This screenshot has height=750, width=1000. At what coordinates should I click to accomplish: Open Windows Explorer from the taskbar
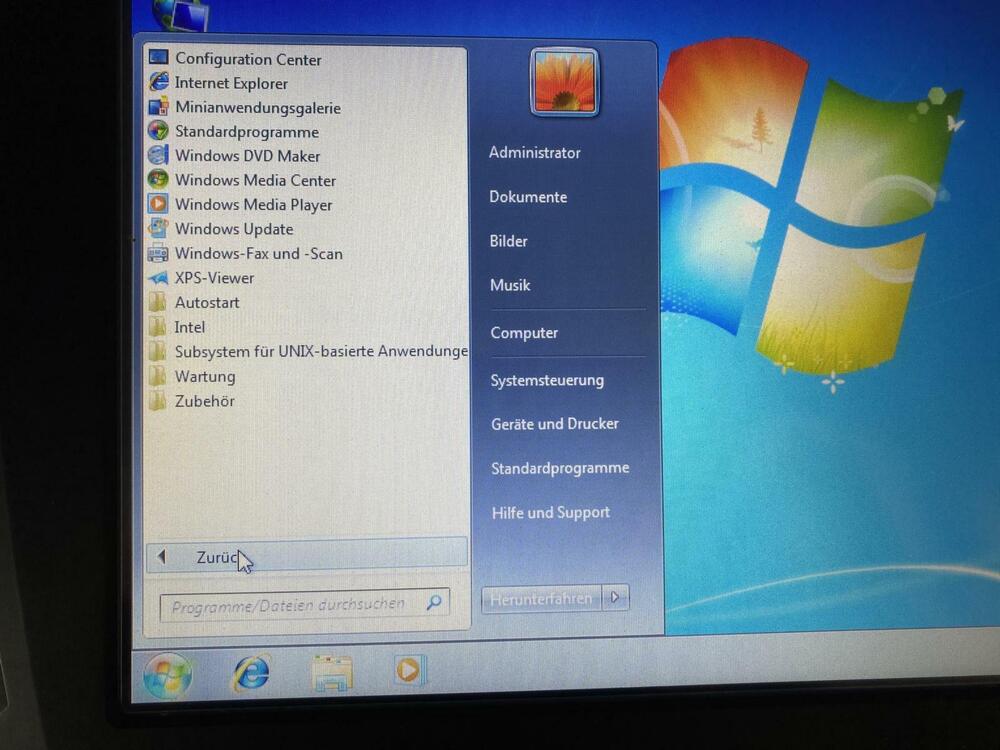(332, 673)
